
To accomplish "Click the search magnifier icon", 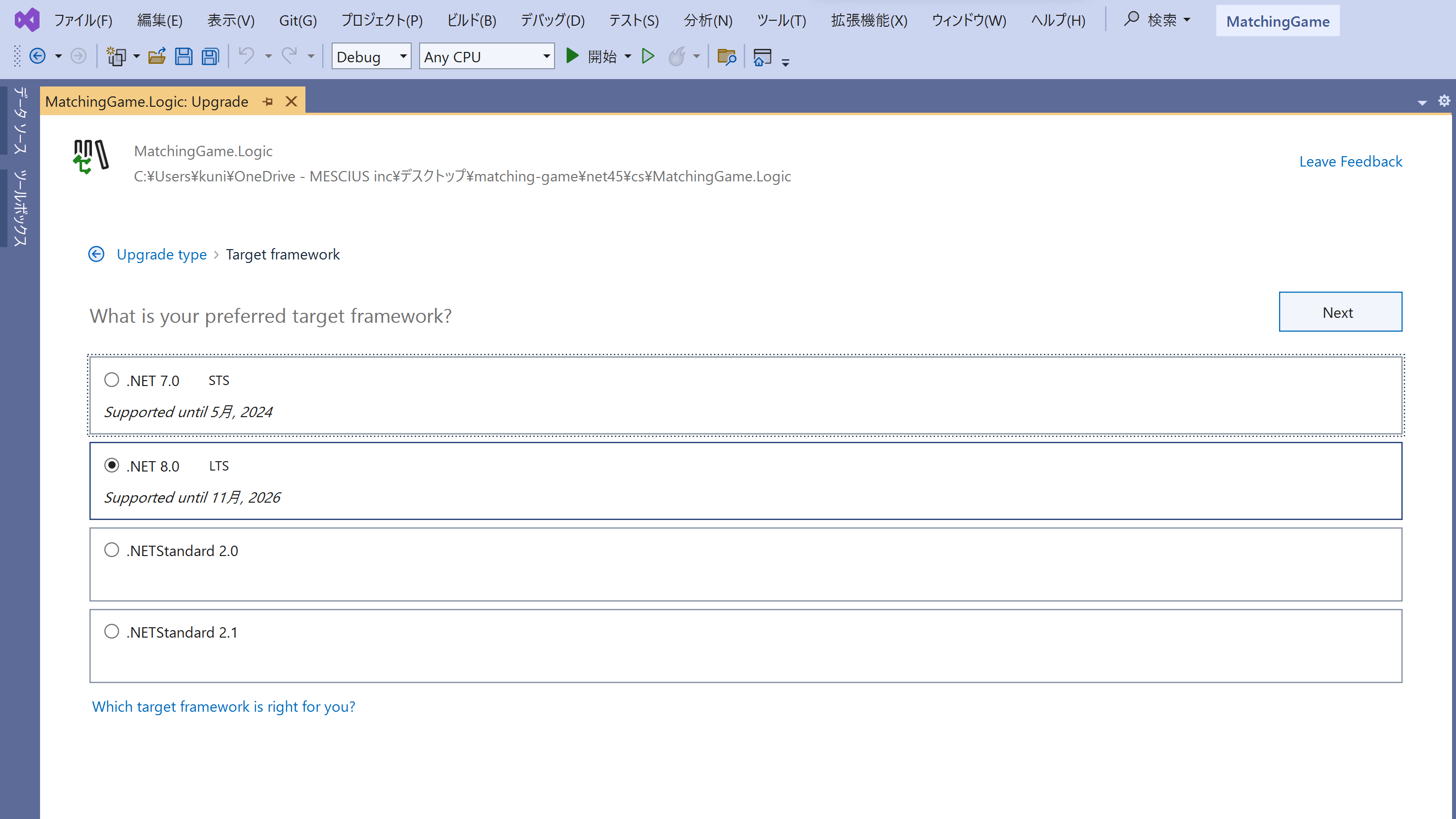I will pos(1131,19).
